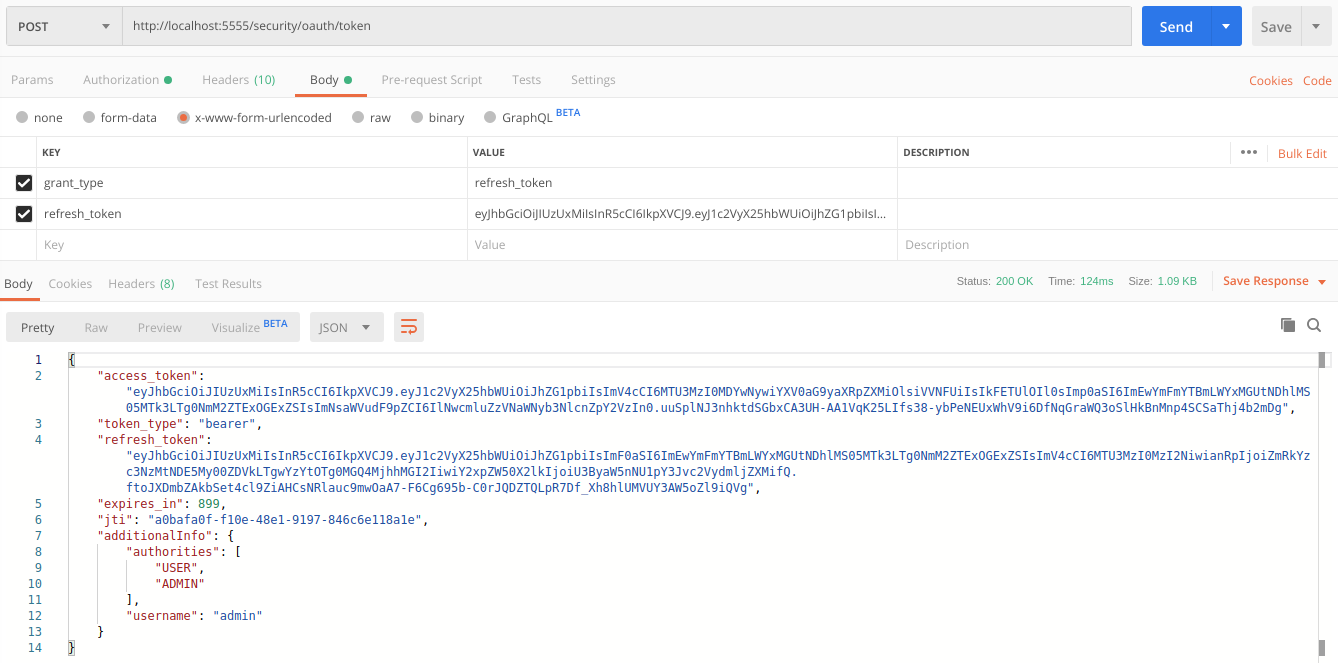Select the raw body type radio button

pyautogui.click(x=357, y=117)
